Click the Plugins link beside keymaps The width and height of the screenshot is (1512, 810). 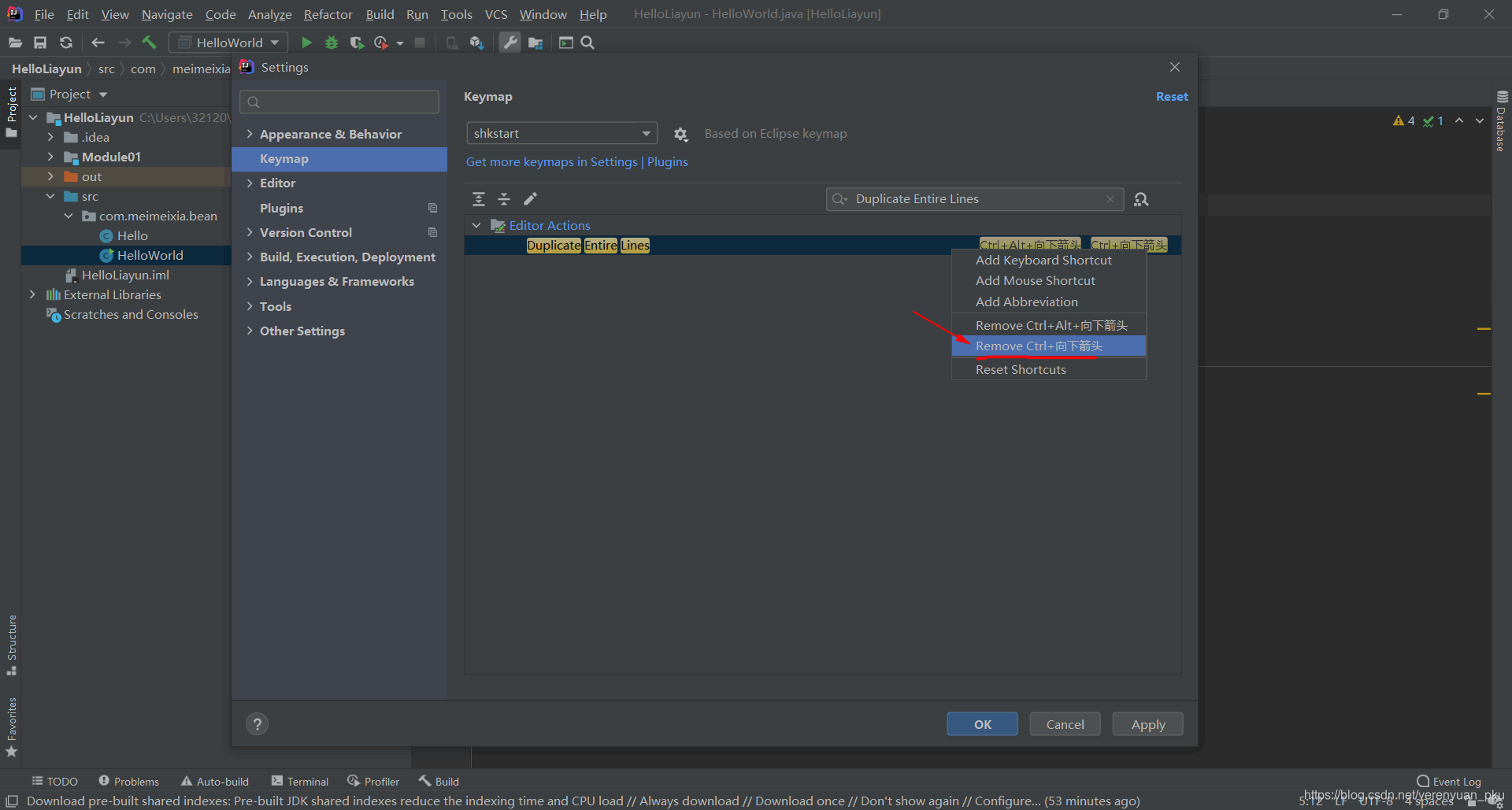668,161
